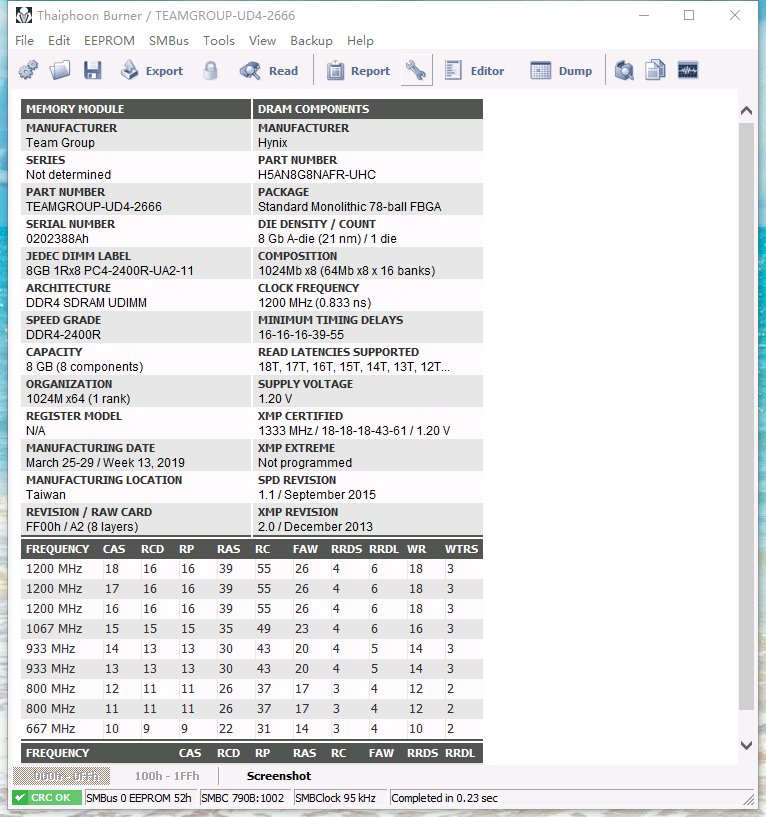Open the EEPROM menu
The width and height of the screenshot is (766, 817).
pos(109,41)
